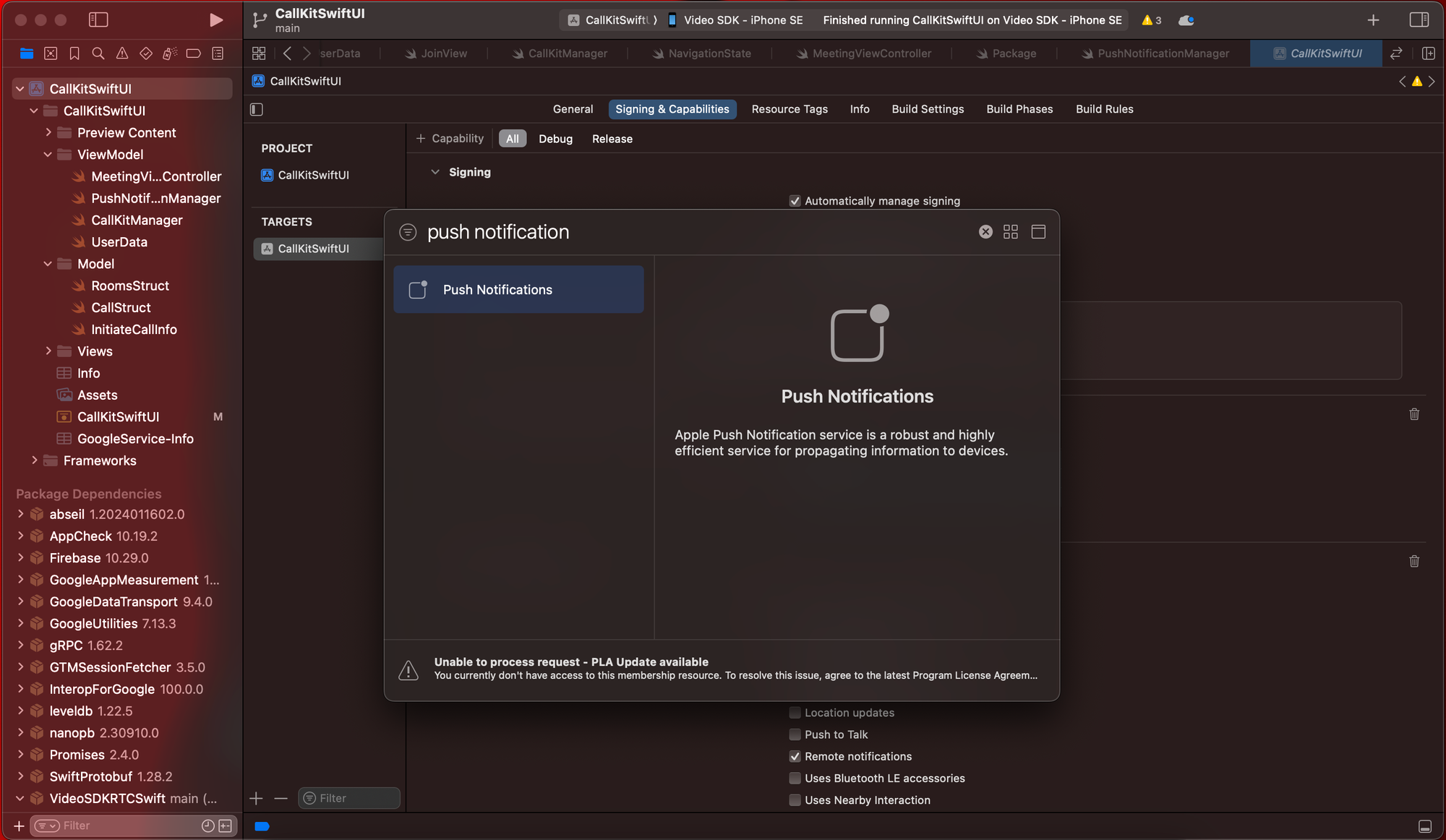Click the + Capability button
Screen dimensions: 1446x840
click(x=450, y=139)
